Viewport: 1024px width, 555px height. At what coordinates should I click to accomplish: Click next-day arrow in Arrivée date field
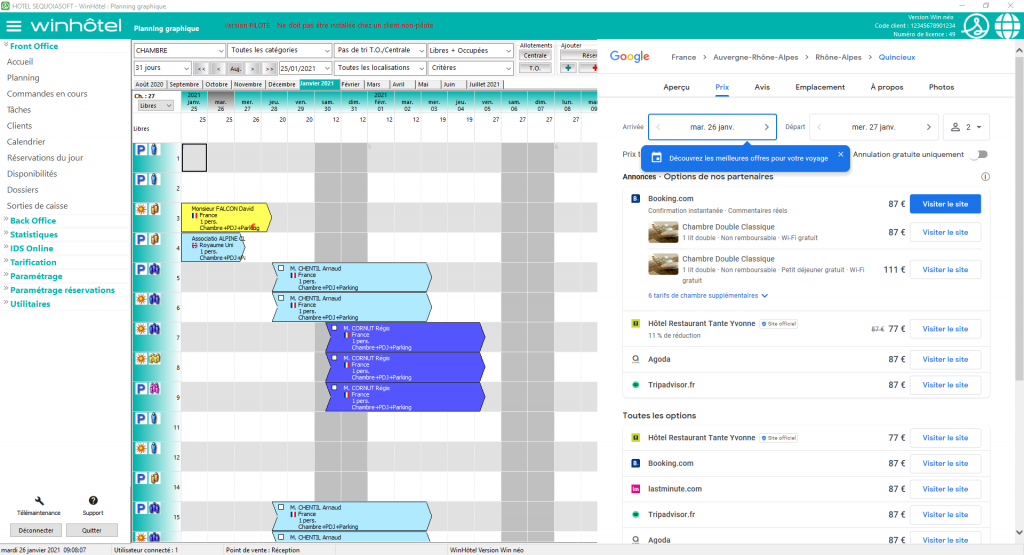tap(767, 127)
